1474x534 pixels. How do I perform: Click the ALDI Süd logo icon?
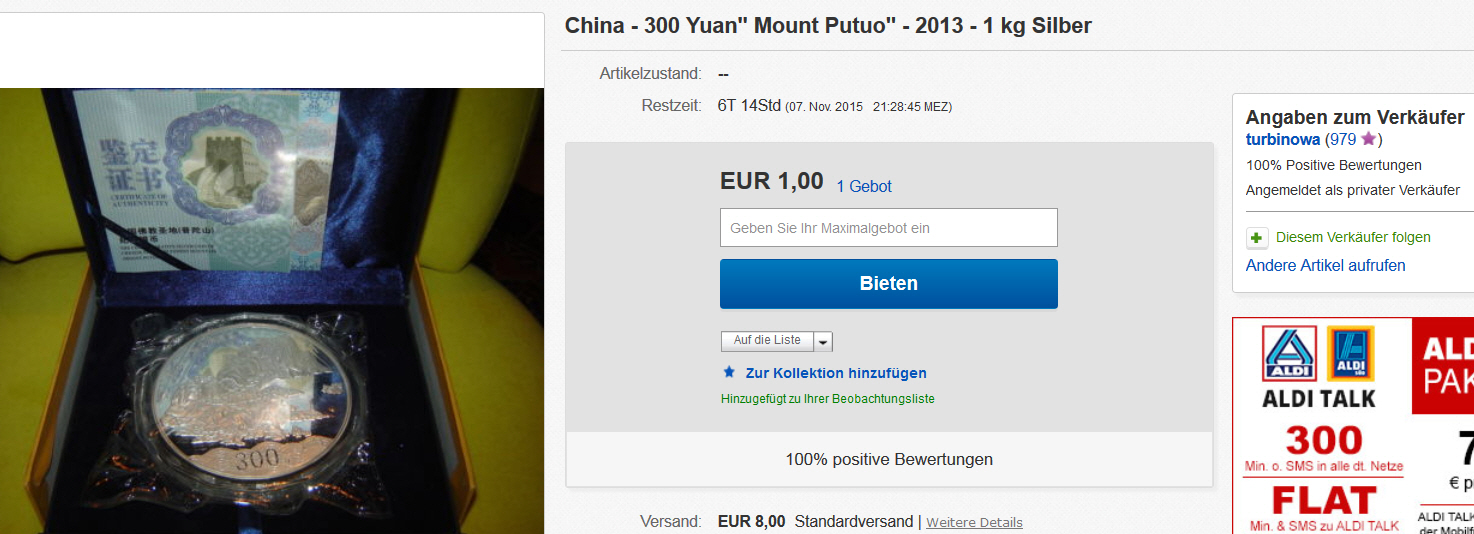(1350, 353)
